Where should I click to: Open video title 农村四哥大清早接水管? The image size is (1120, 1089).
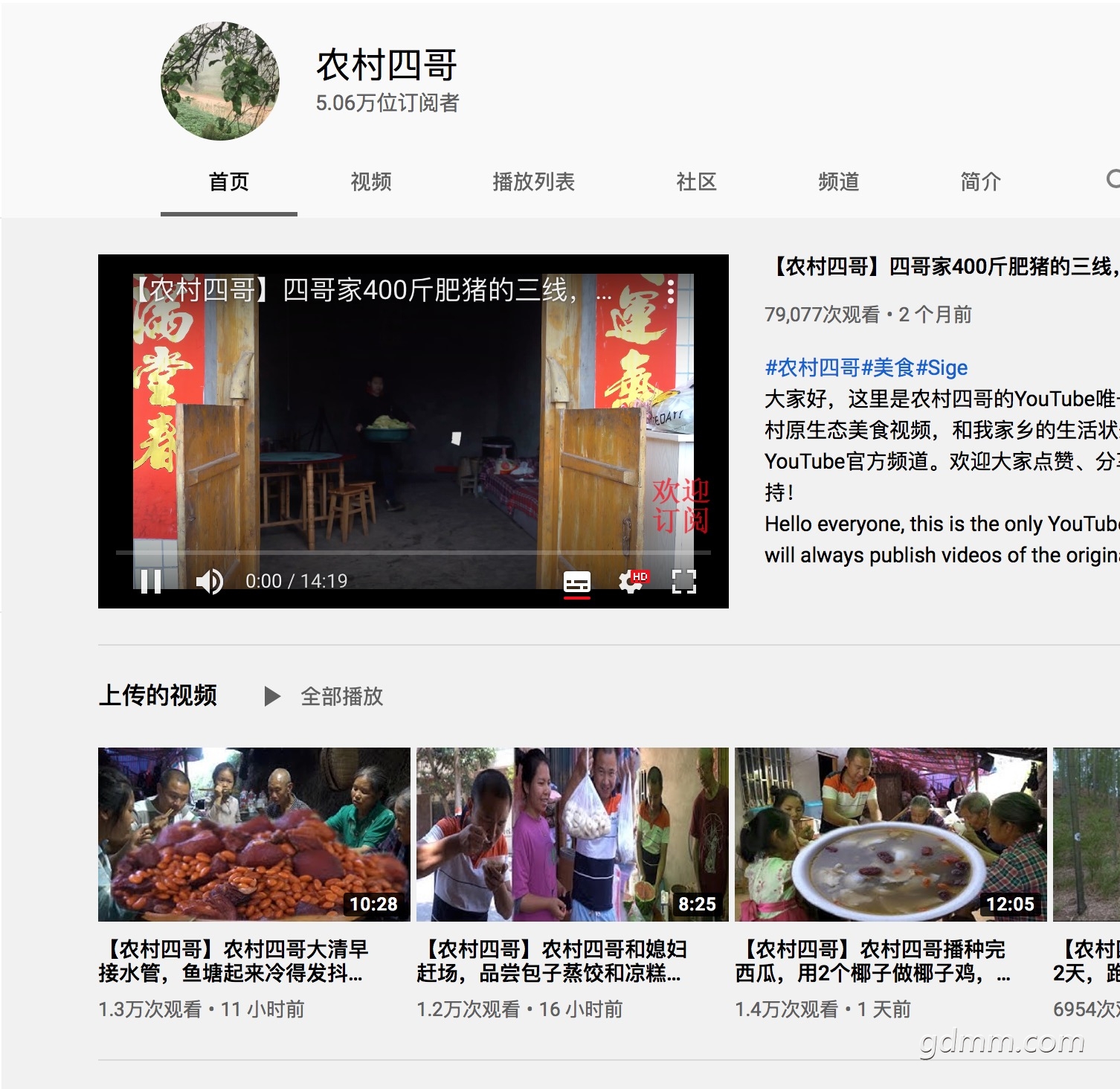pos(234,960)
